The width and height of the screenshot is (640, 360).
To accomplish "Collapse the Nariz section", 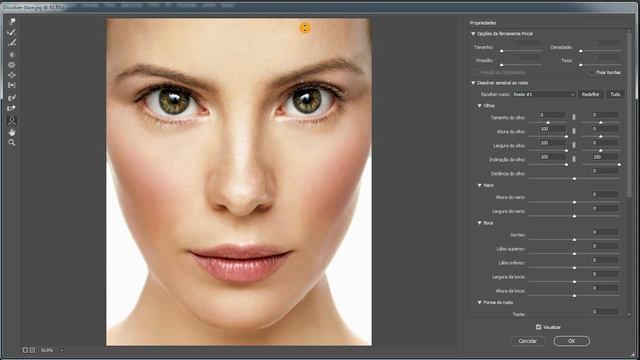I will [x=480, y=185].
